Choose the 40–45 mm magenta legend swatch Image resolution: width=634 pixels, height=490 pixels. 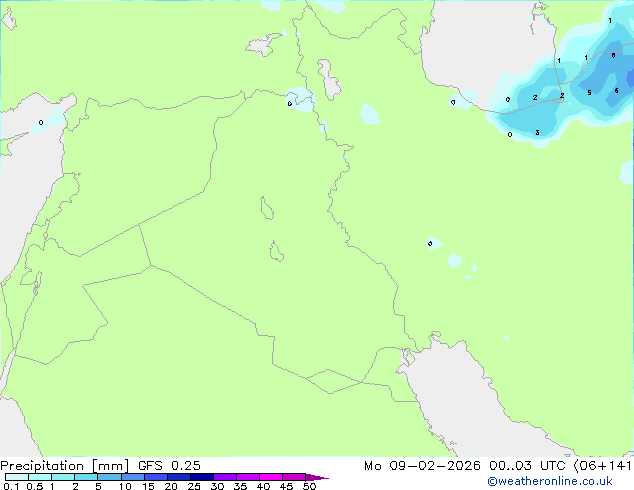click(x=271, y=477)
